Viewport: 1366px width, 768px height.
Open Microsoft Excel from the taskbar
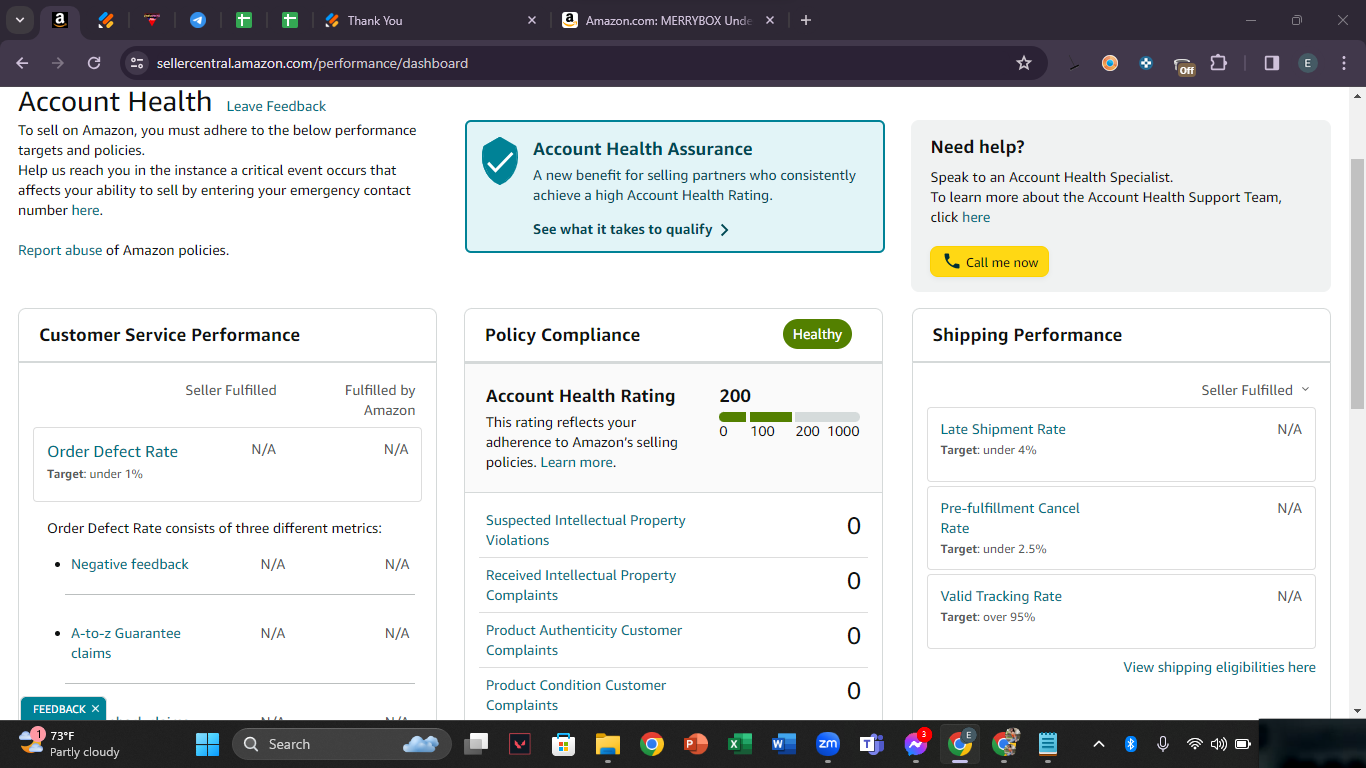(x=739, y=744)
